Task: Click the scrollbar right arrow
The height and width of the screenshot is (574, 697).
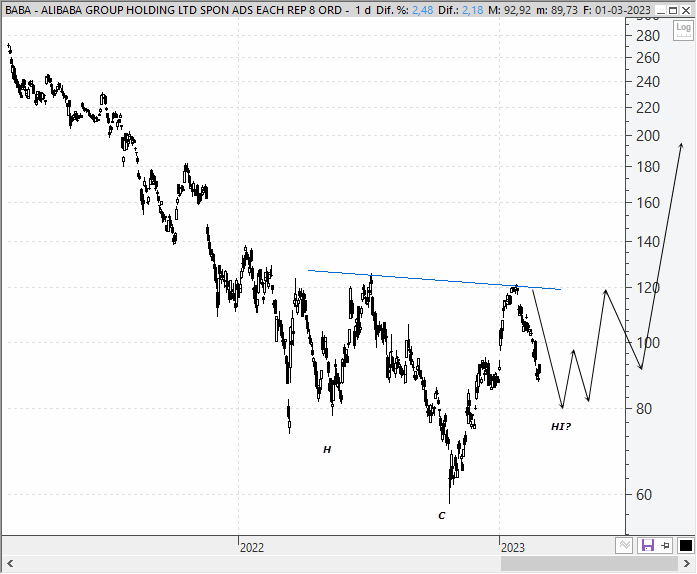Action: (686, 564)
